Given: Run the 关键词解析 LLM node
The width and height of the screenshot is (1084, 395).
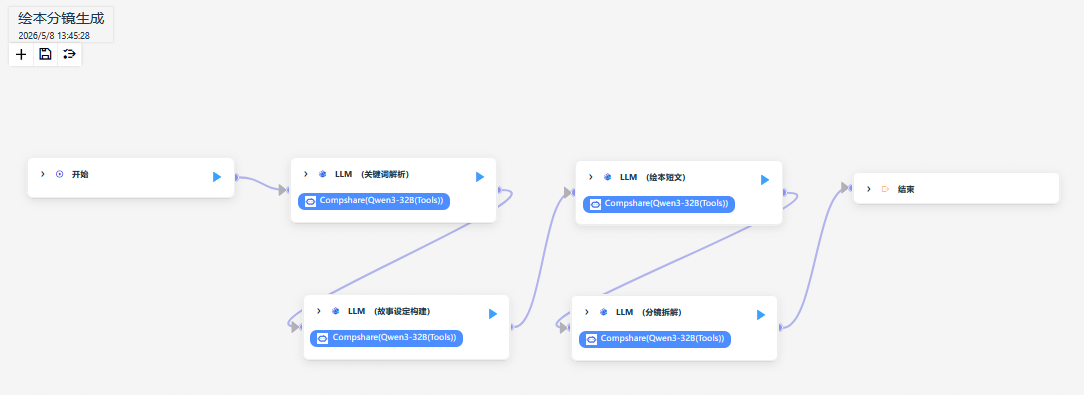Looking at the screenshot, I should point(480,177).
